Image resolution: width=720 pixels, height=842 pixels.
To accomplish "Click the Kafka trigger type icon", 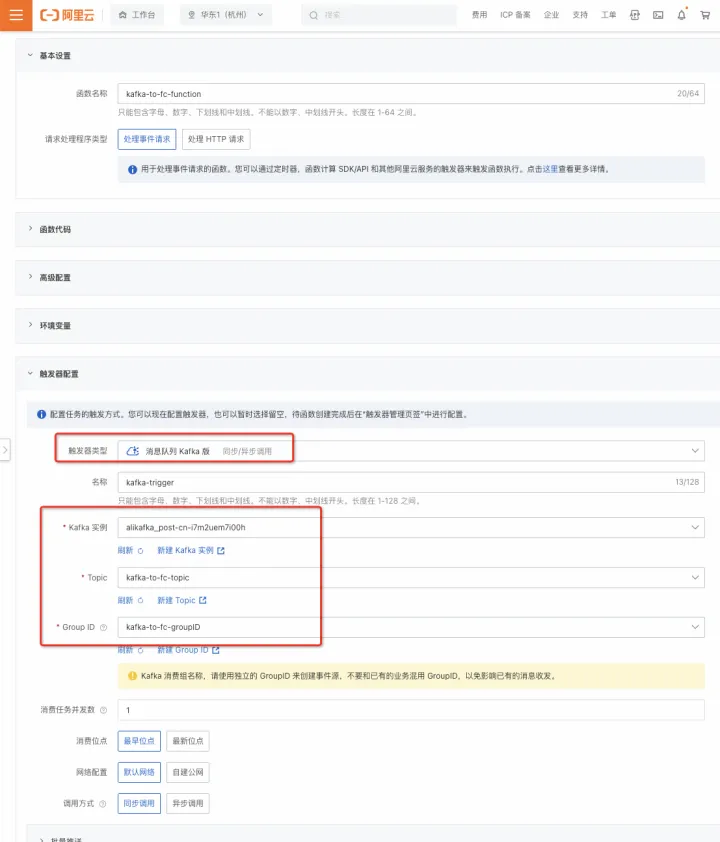I will point(133,451).
